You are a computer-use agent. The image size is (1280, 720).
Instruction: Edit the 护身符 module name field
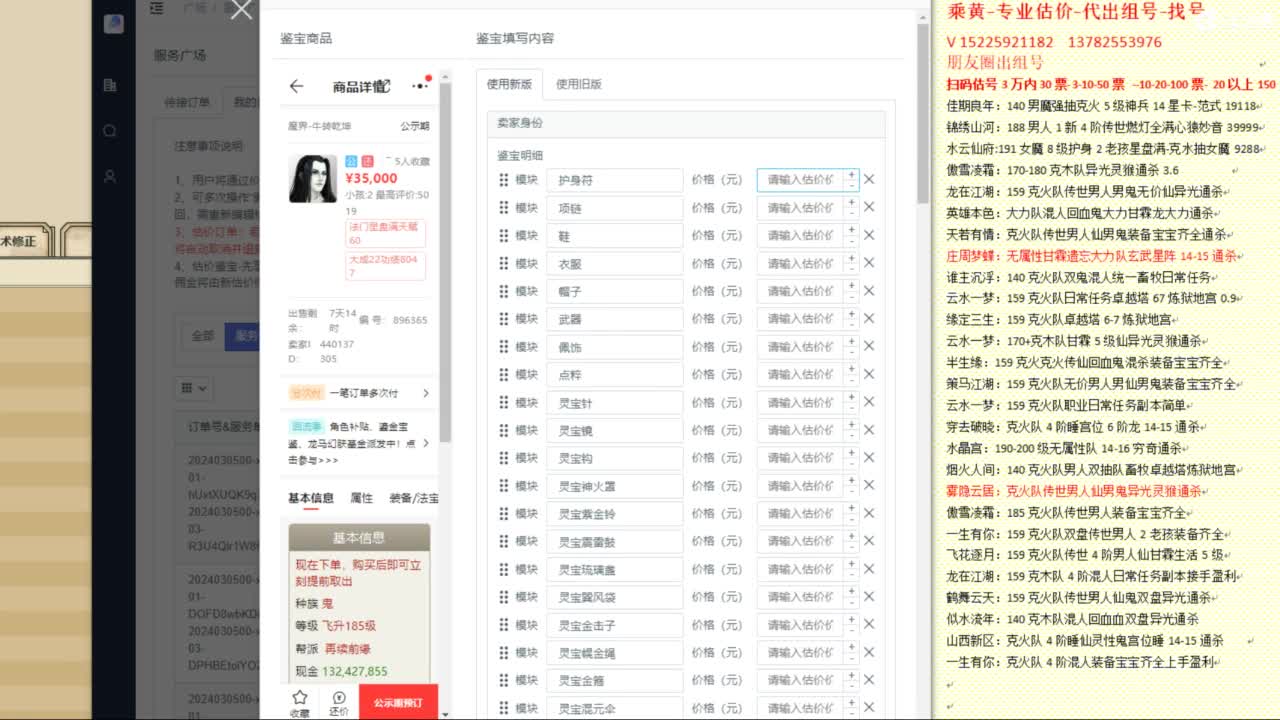click(614, 180)
